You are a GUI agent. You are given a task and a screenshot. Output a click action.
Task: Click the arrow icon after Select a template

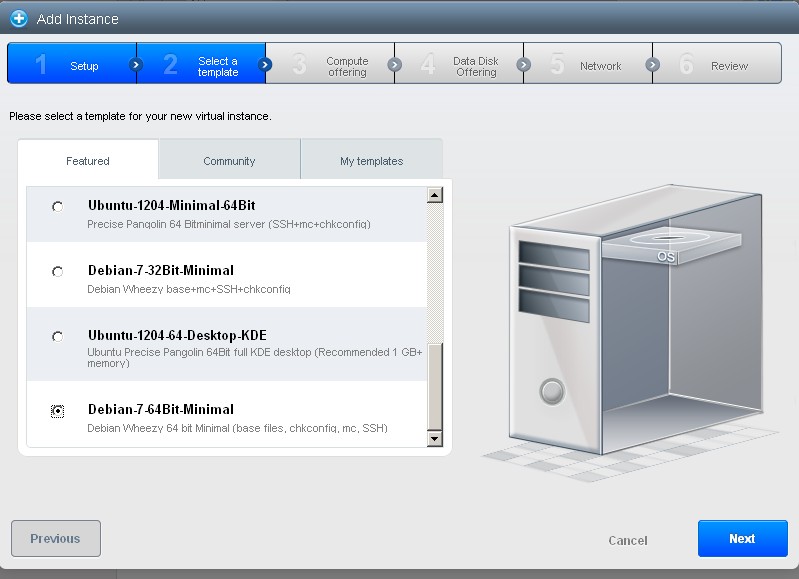click(x=265, y=65)
